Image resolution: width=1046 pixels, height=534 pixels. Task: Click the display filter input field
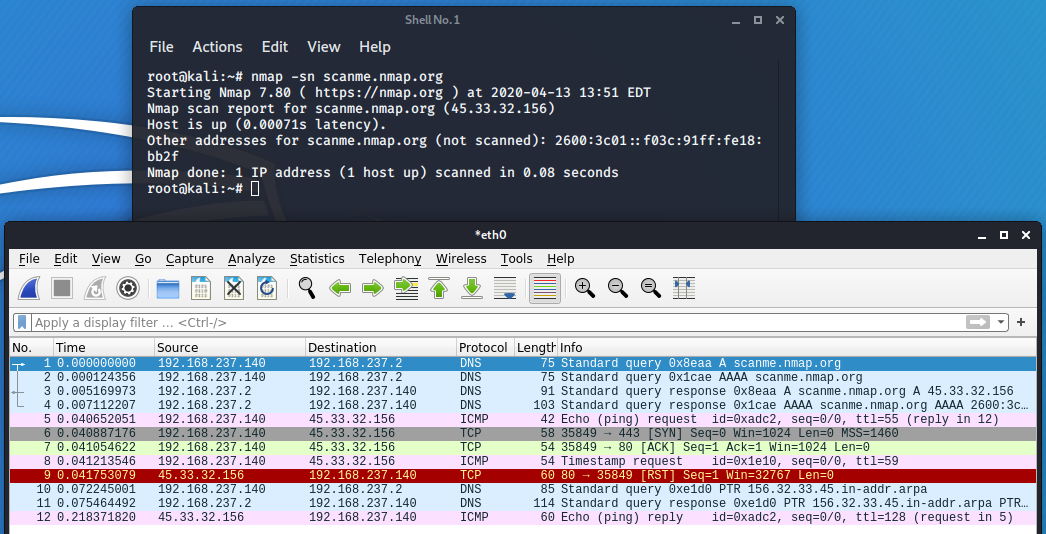497,322
